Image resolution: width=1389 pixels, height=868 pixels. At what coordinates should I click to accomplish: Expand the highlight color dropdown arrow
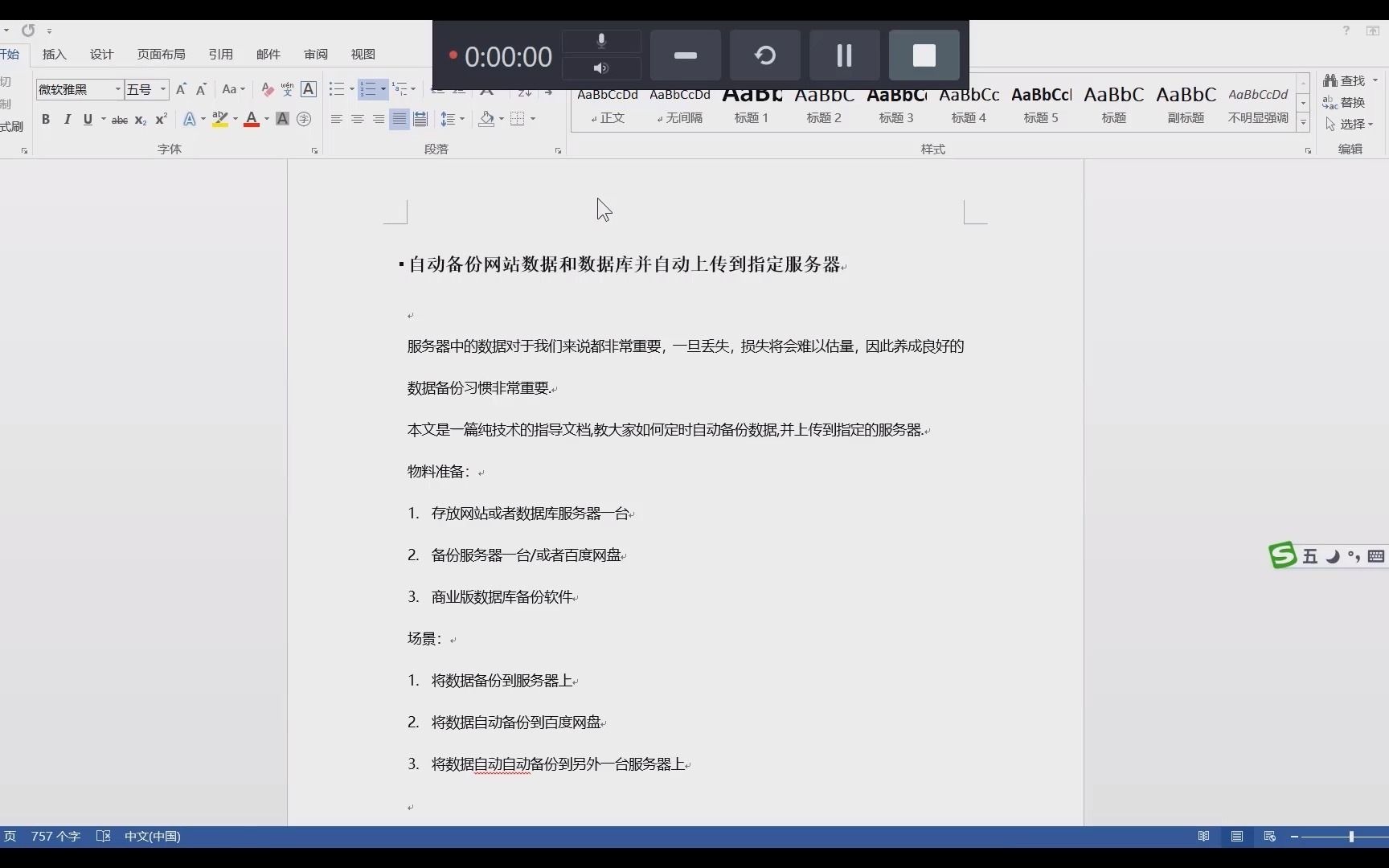pos(236,119)
